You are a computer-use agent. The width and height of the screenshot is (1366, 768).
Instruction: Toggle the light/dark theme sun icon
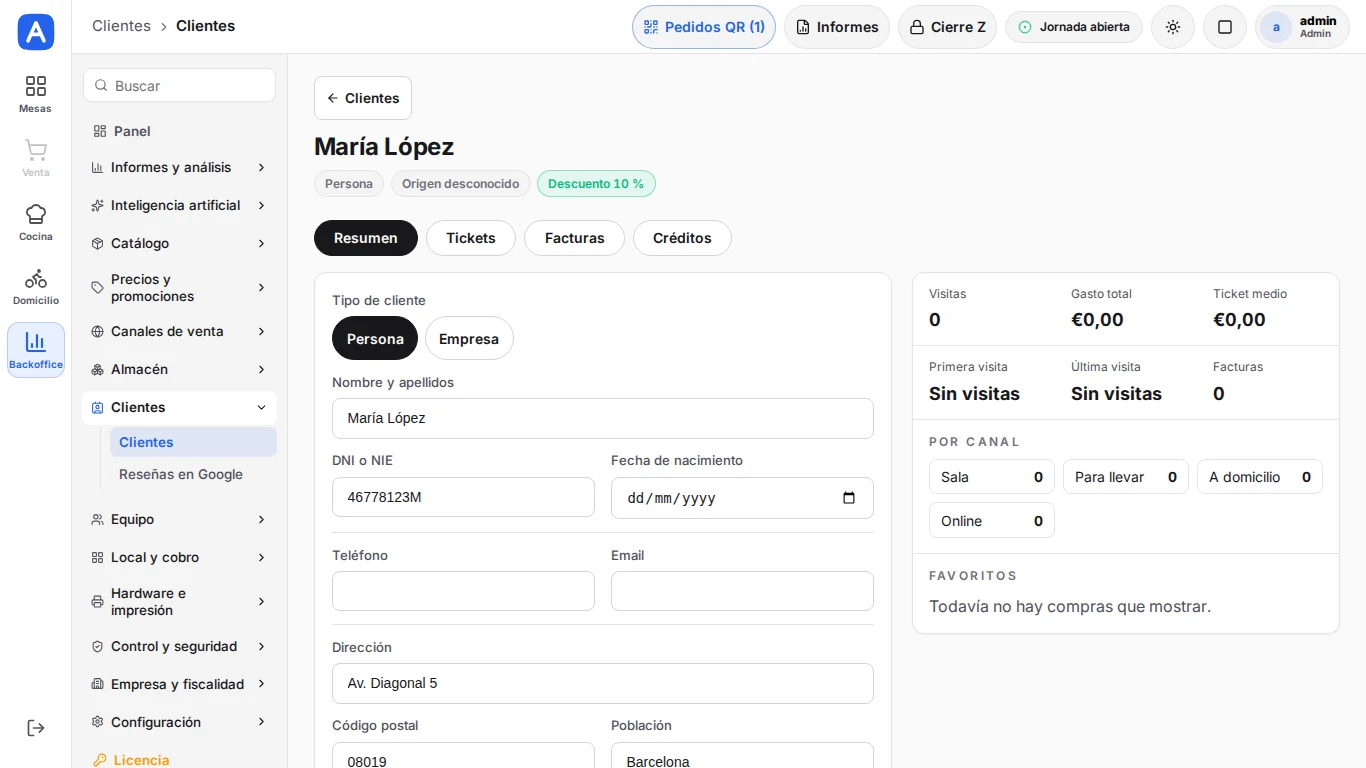1173,27
